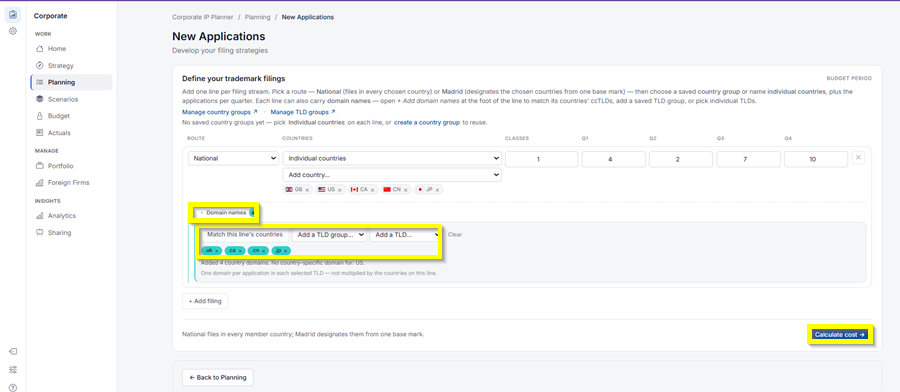The height and width of the screenshot is (392, 900).
Task: Open the Add a TLD group dropdown
Action: 329,234
